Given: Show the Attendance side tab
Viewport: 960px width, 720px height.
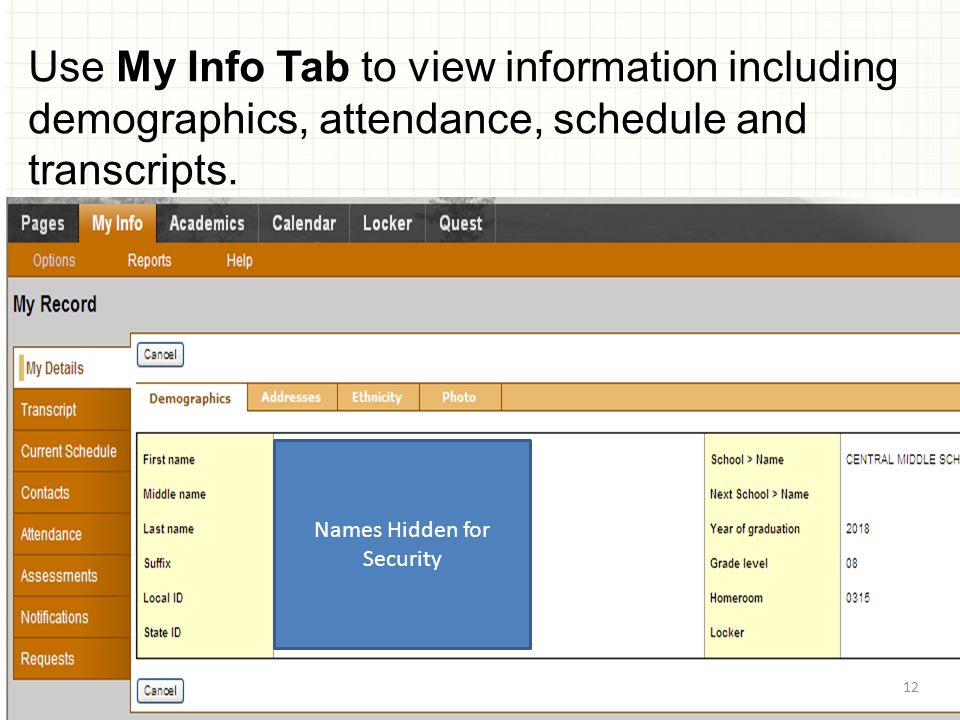Looking at the screenshot, I should tap(72, 534).
